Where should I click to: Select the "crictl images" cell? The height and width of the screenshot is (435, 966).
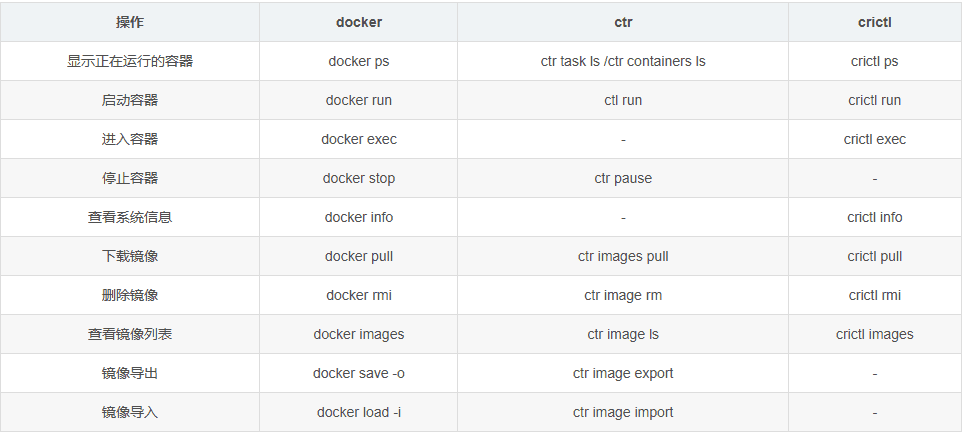874,334
